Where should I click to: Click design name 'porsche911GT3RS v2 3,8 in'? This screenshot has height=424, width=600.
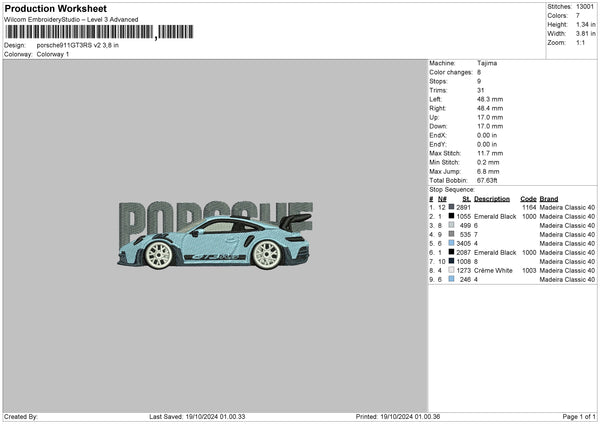78,45
